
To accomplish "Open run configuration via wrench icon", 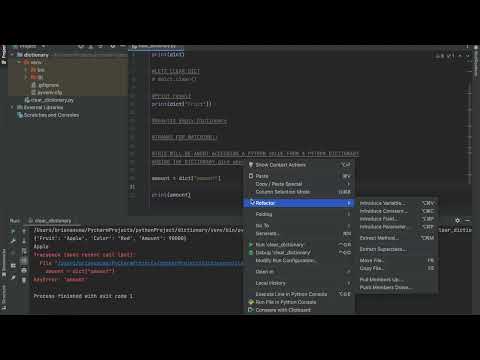I will pos(13,241).
